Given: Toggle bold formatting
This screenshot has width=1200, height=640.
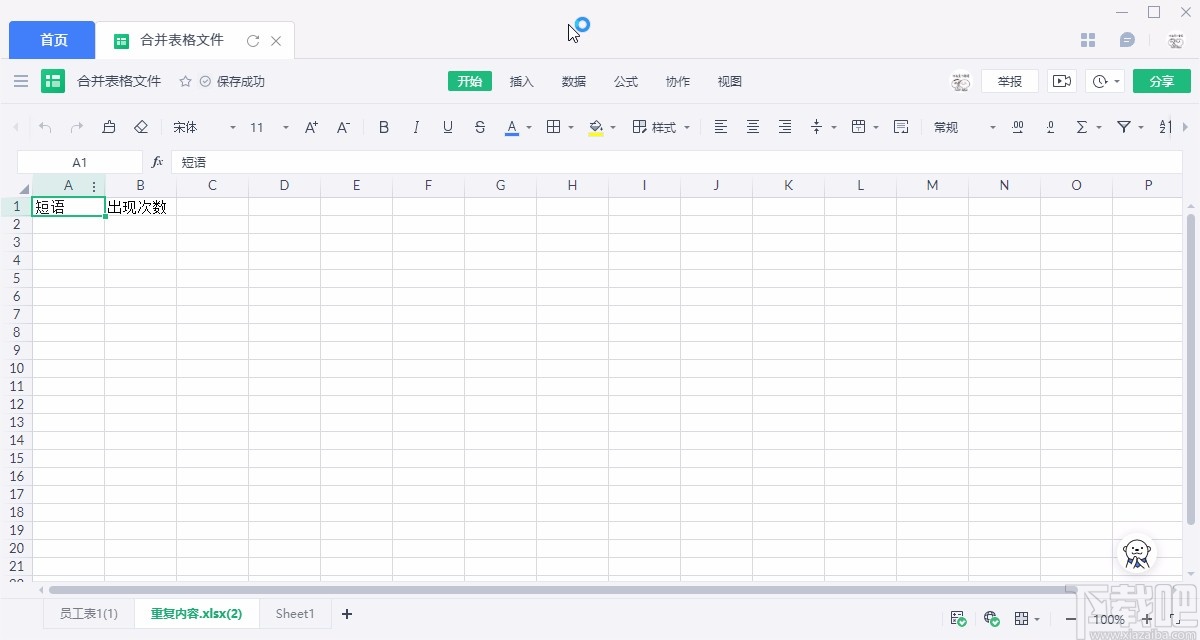Looking at the screenshot, I should pos(384,127).
